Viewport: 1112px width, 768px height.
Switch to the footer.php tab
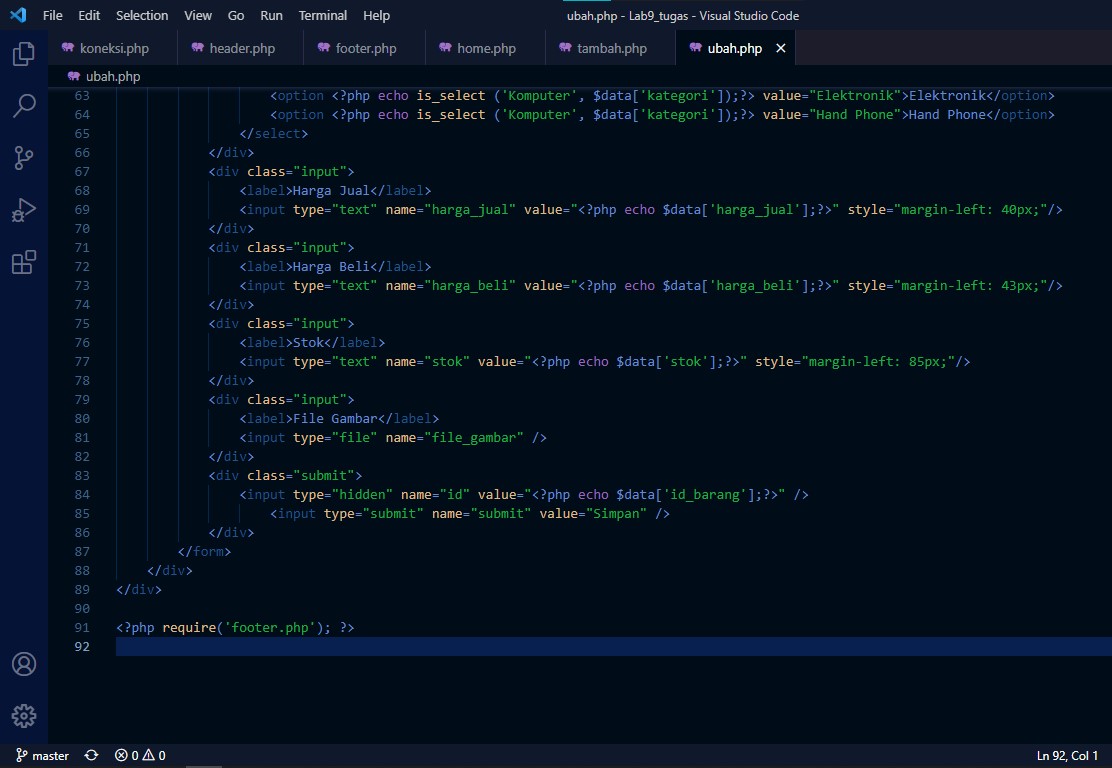coord(364,48)
